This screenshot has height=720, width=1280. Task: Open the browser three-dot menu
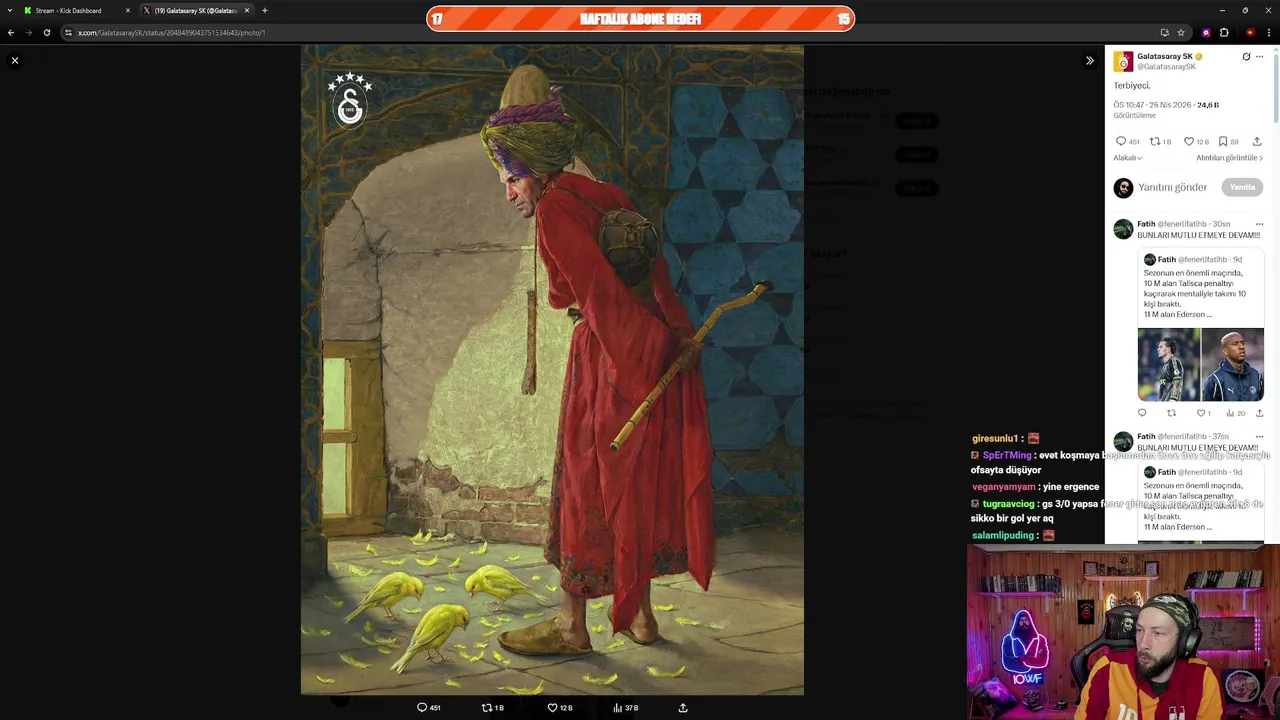[1269, 33]
